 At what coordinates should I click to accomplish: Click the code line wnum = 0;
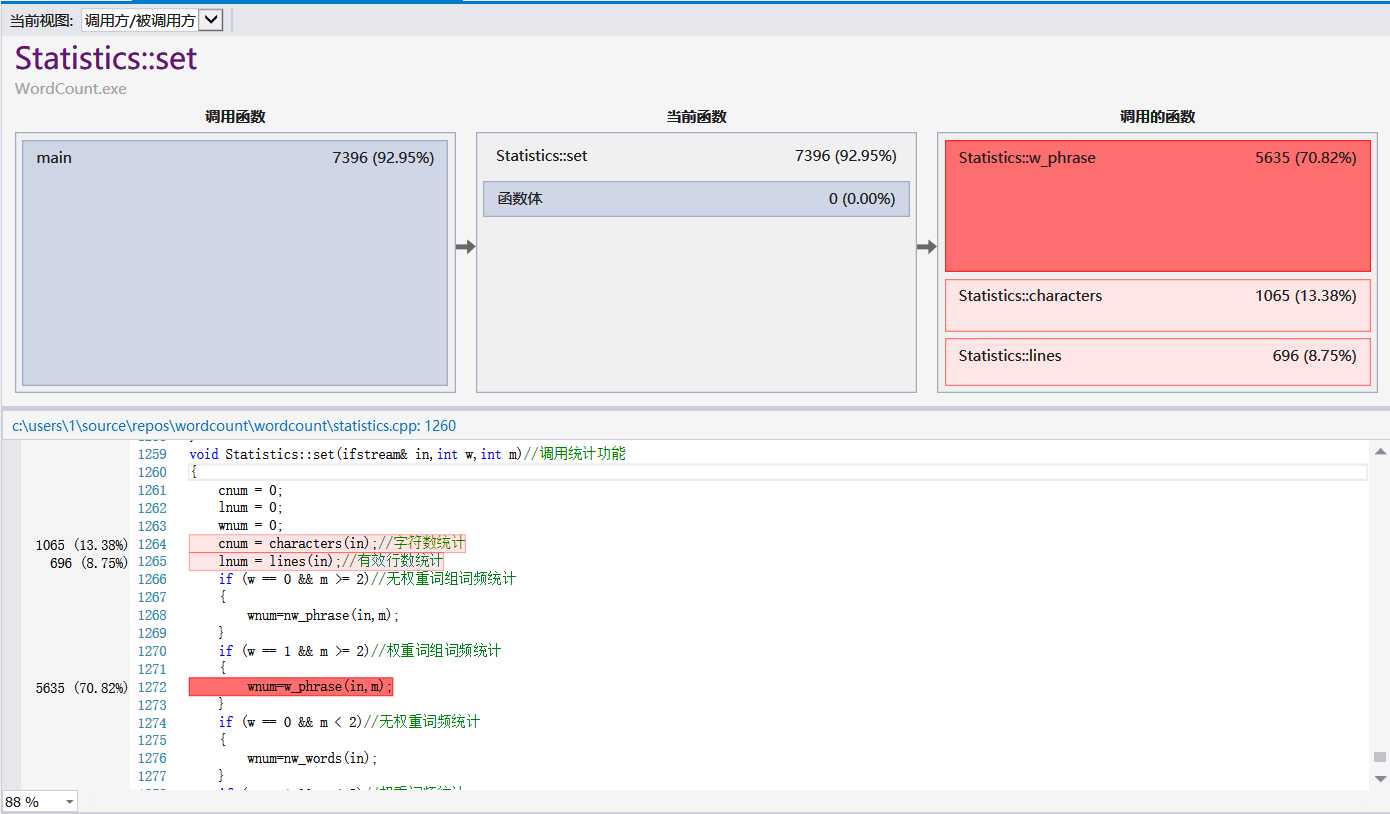click(251, 526)
